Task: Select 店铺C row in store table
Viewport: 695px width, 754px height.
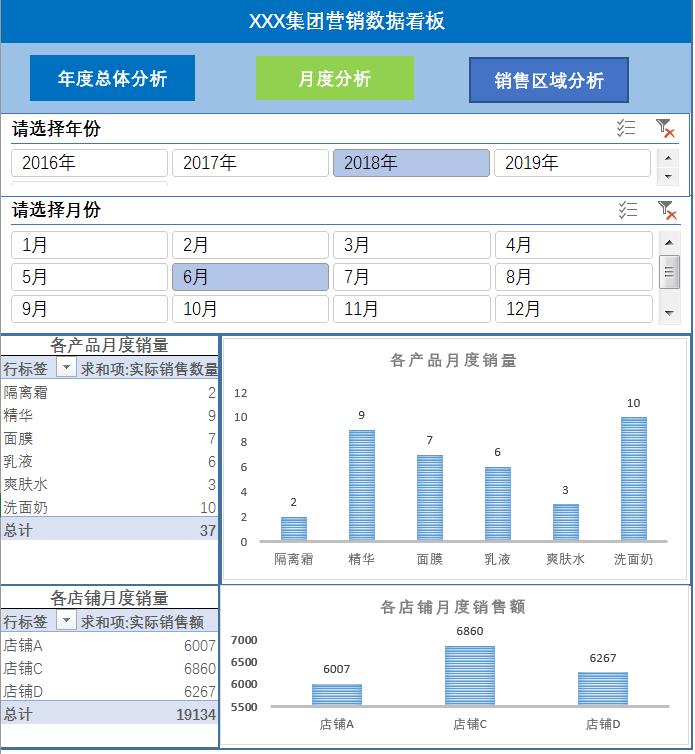Action: point(109,668)
